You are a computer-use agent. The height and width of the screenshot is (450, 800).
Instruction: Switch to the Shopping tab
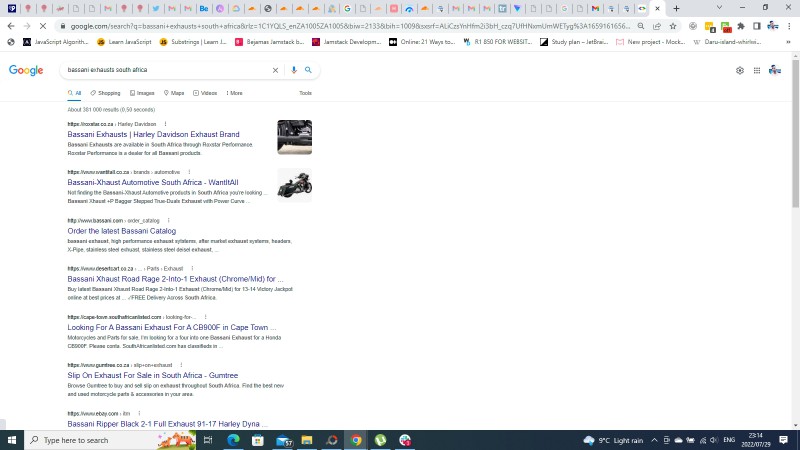click(x=106, y=93)
